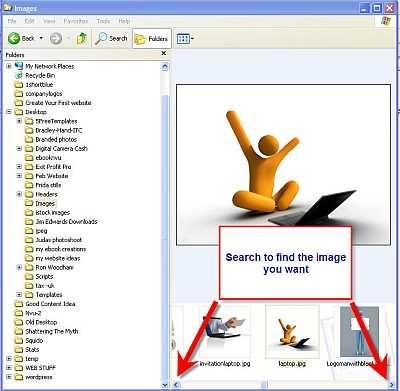Image resolution: width=400 pixels, height=391 pixels.
Task: Select the laptop.jpg thumbnail
Action: point(292,332)
